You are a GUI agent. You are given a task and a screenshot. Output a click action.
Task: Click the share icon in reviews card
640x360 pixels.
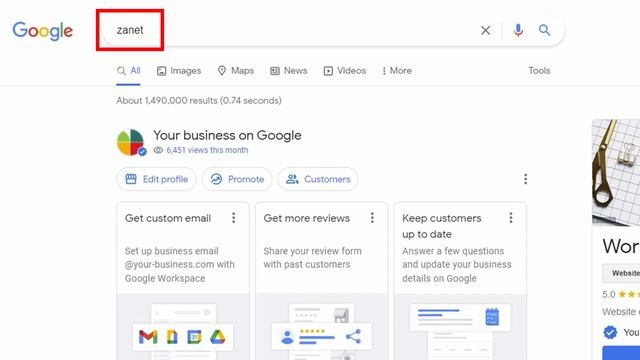point(353,336)
